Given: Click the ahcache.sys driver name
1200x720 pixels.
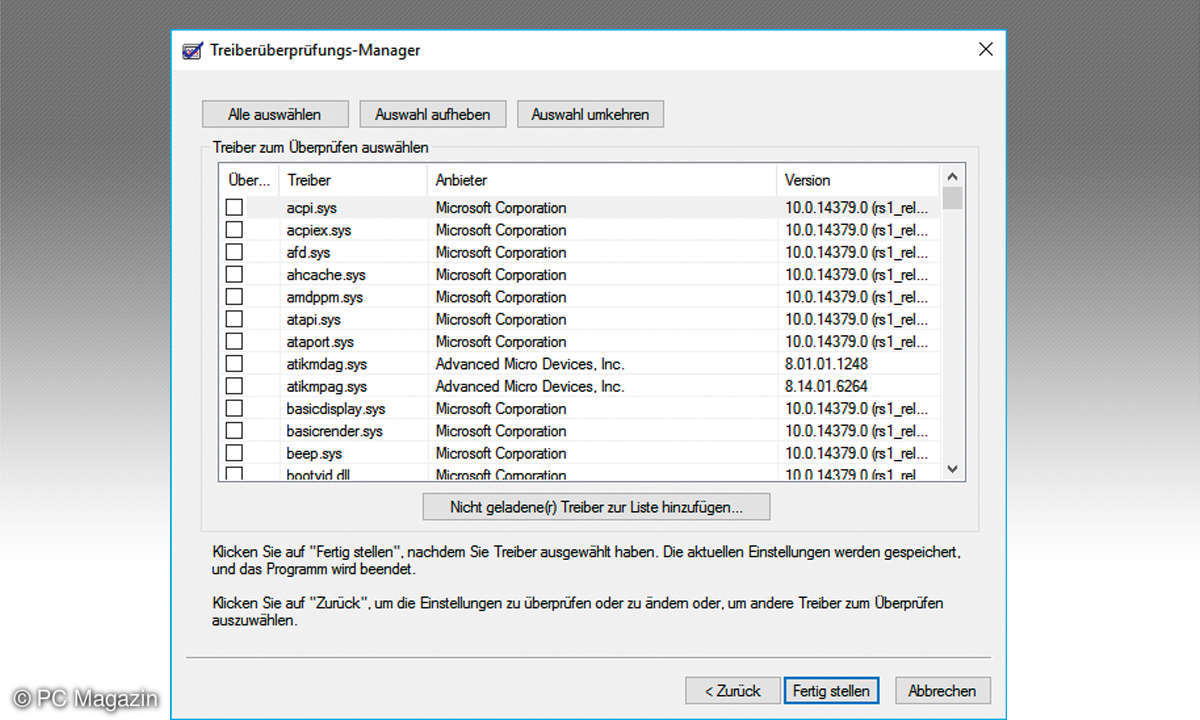Looking at the screenshot, I should click(x=326, y=275).
